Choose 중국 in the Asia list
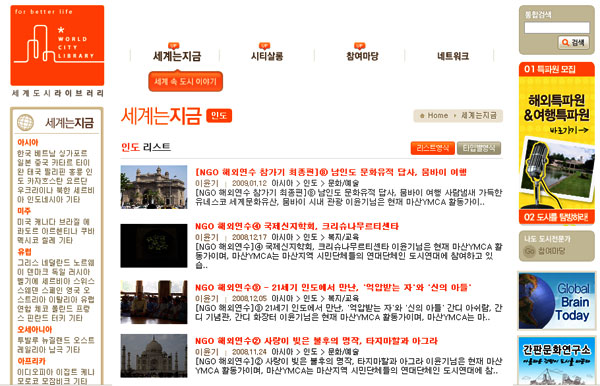This screenshot has height=386, width=600. click(41, 162)
